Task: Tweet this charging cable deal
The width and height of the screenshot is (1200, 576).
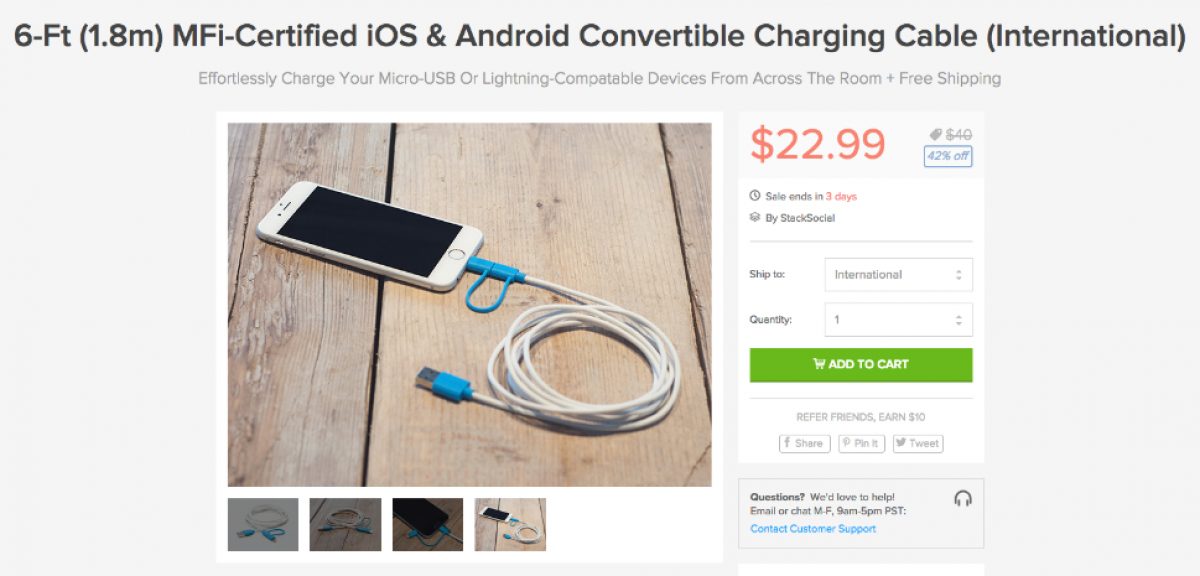Action: 917,443
